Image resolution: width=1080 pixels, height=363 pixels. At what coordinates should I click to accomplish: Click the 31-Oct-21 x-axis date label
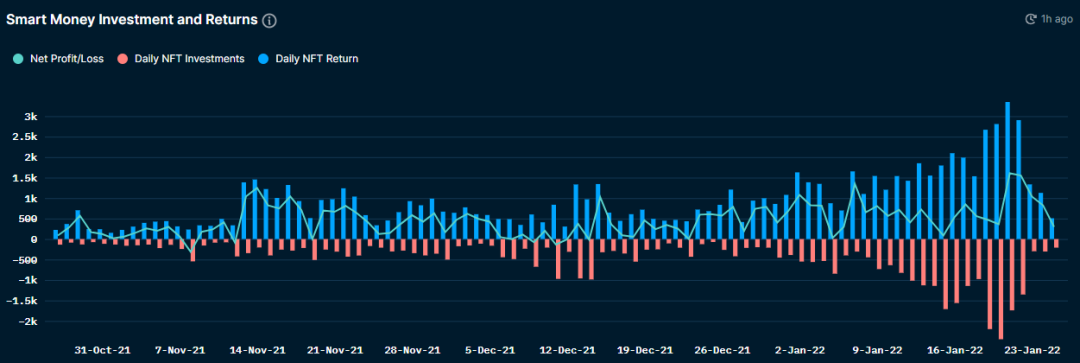pos(102,349)
